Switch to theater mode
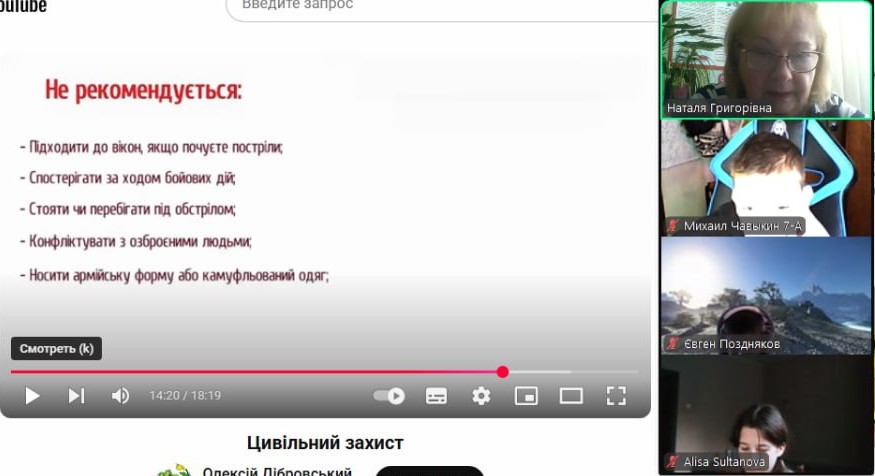Viewport: 875px width, 476px height. click(x=571, y=396)
